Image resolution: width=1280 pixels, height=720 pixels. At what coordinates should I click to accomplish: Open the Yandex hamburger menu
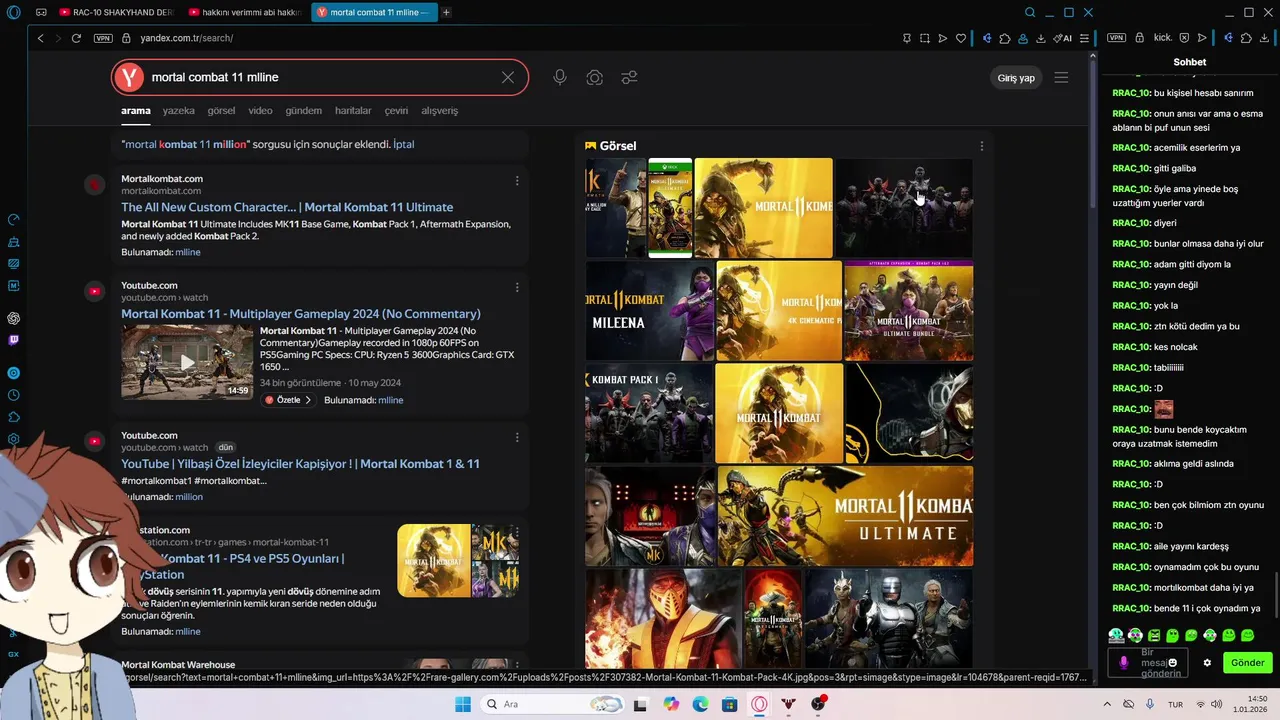point(1061,77)
